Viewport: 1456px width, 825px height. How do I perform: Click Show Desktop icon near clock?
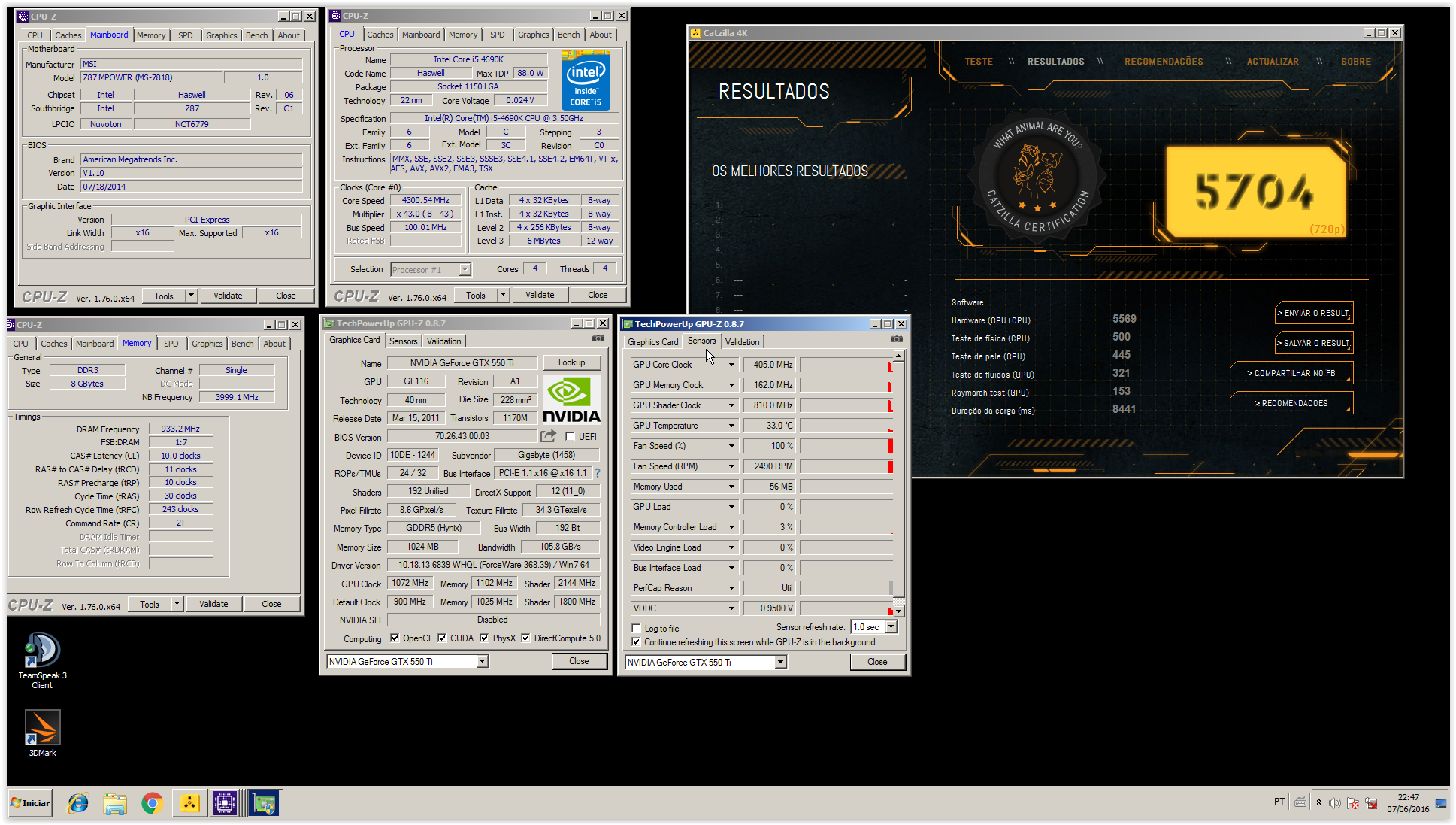click(x=1441, y=803)
